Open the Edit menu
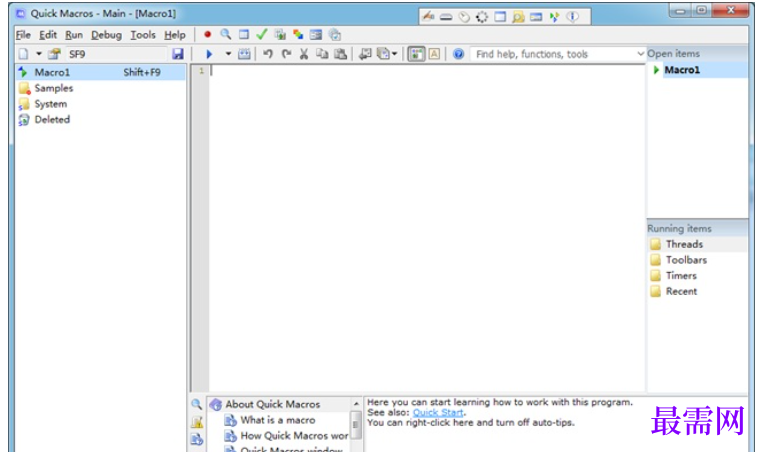This screenshot has width=763, height=452. click(48, 35)
